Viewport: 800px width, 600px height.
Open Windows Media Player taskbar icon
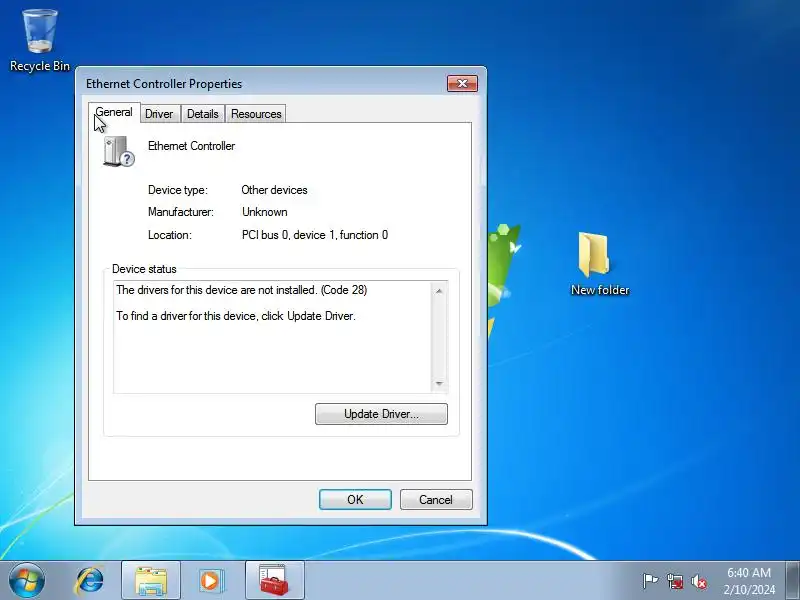coord(210,581)
